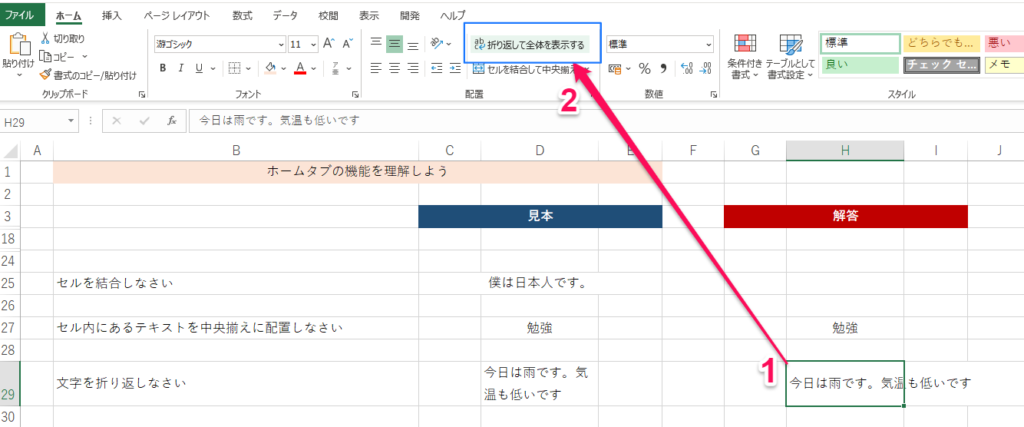
Task: Open the number format dropdown (標準)
Action: tap(709, 45)
